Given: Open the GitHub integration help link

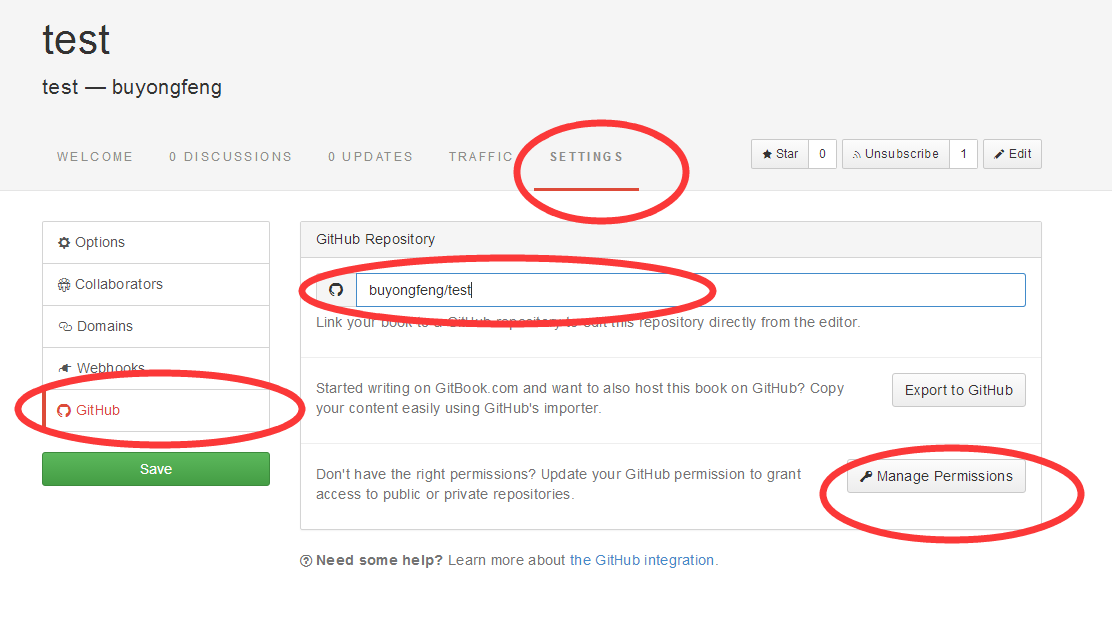Looking at the screenshot, I should tap(641, 560).
